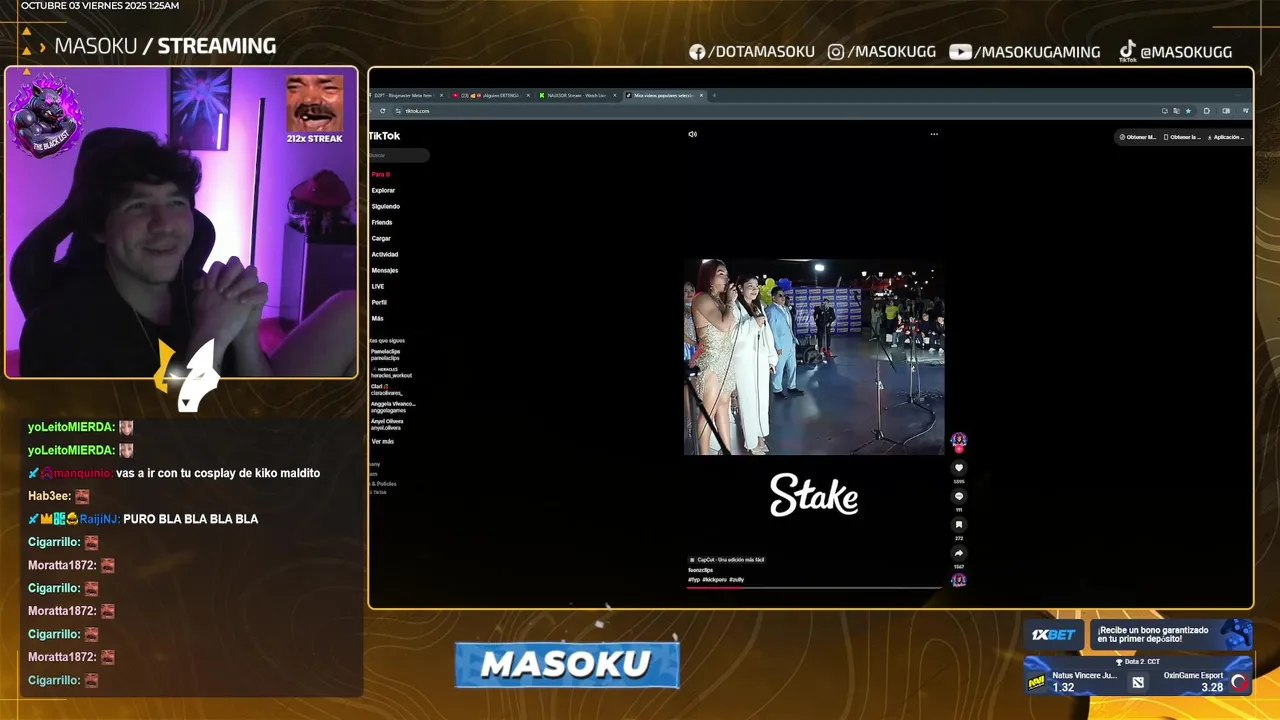Click OxinGame Esport odds 3.28
This screenshot has height=720, width=1280.
[x=1212, y=687]
